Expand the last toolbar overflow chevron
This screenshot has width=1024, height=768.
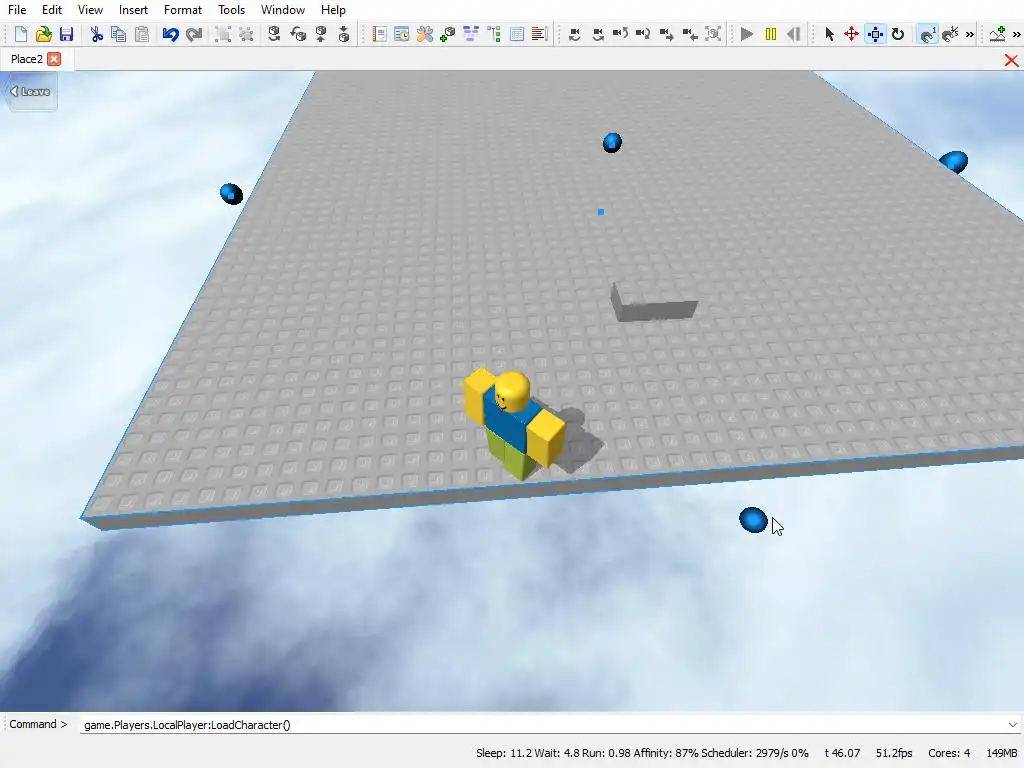tap(1016, 34)
